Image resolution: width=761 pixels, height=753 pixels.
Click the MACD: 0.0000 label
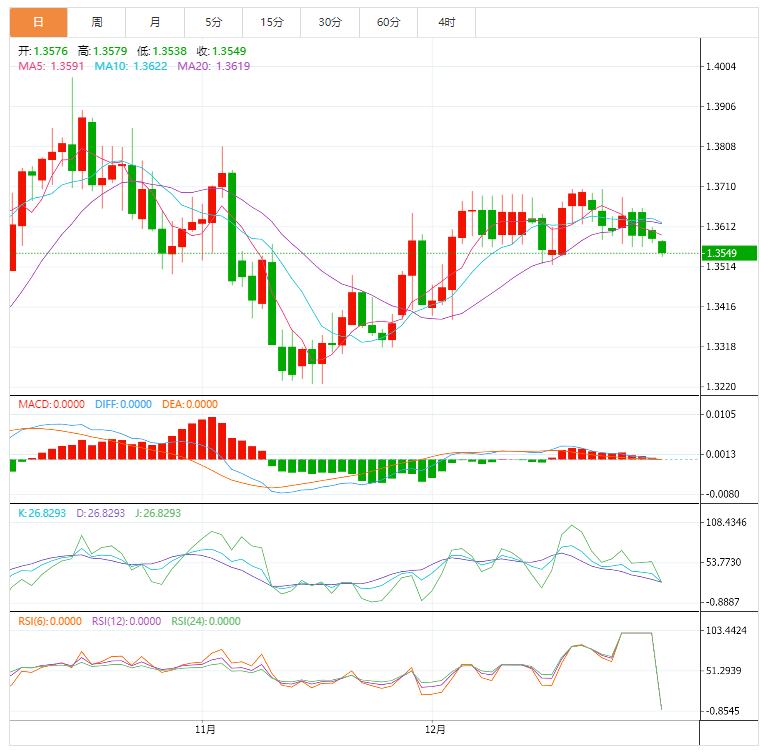51,404
